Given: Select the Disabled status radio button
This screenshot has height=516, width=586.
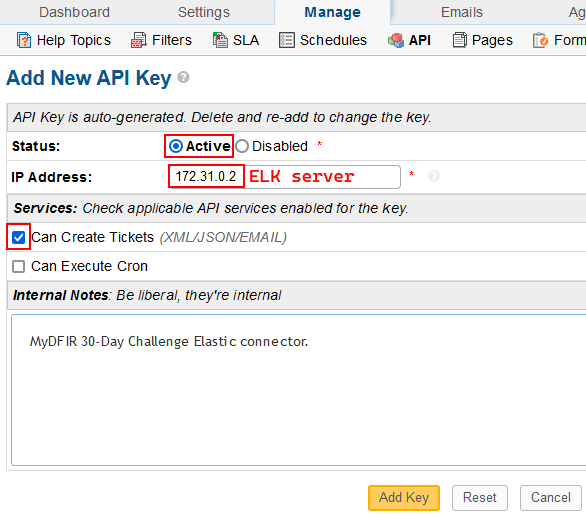Looking at the screenshot, I should (x=242, y=146).
